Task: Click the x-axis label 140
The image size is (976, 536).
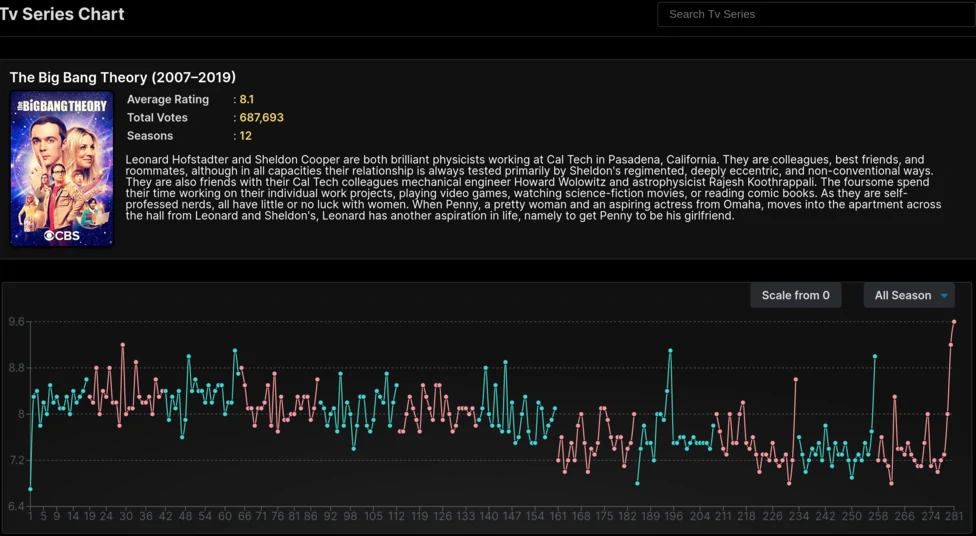Action: (489, 516)
